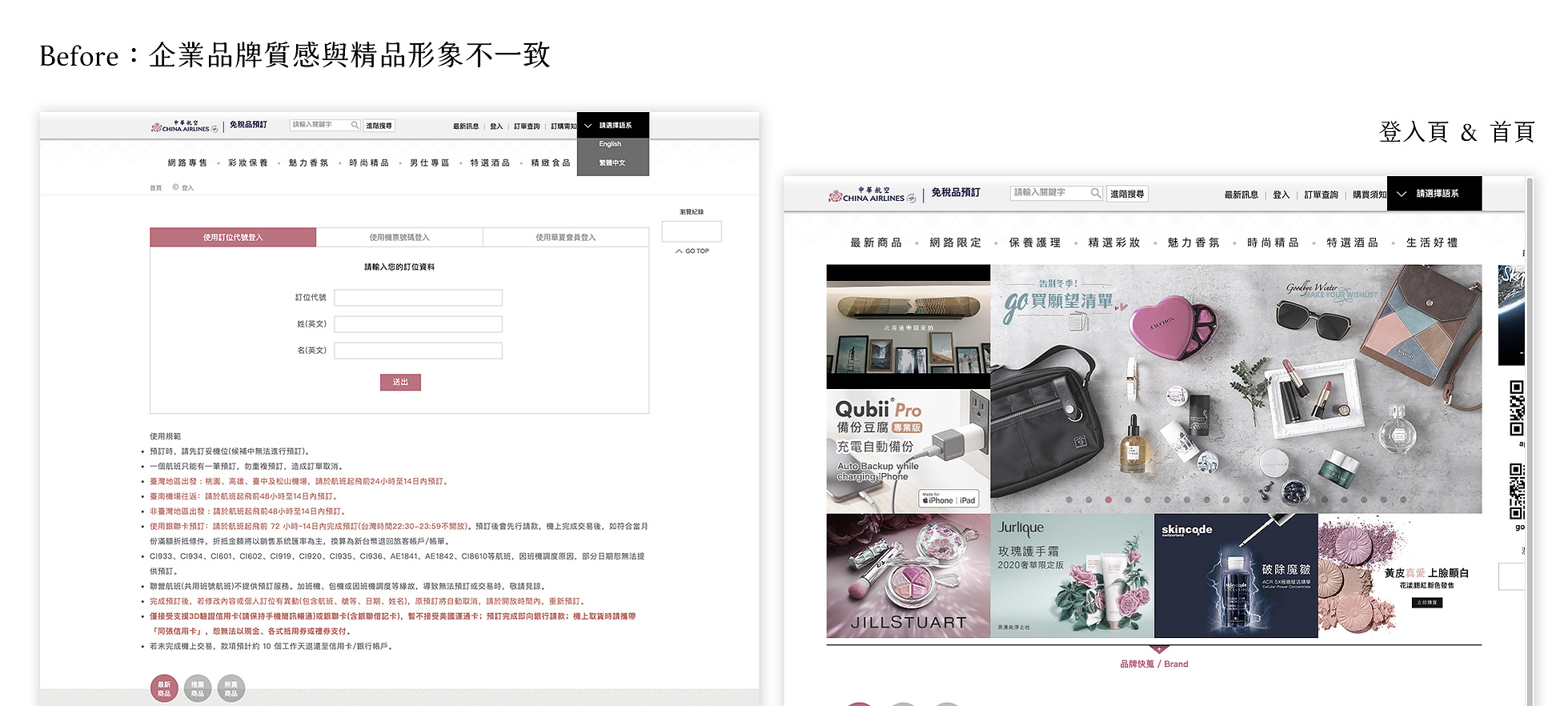Click the homepage vertical scrollbar
The height and width of the screenshot is (706, 1568).
click(x=1530, y=440)
